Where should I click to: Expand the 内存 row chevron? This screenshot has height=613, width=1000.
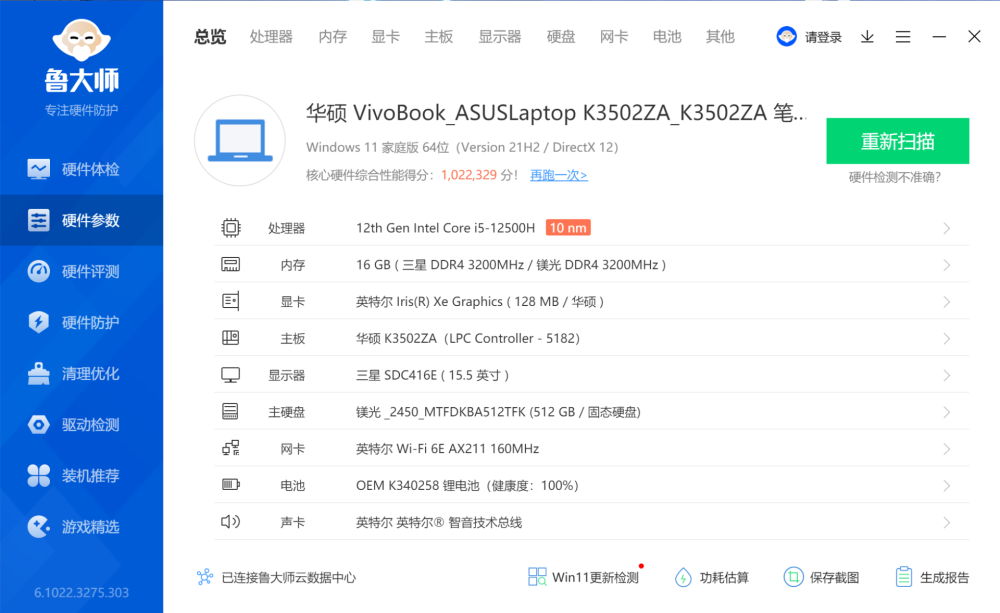coord(946,265)
